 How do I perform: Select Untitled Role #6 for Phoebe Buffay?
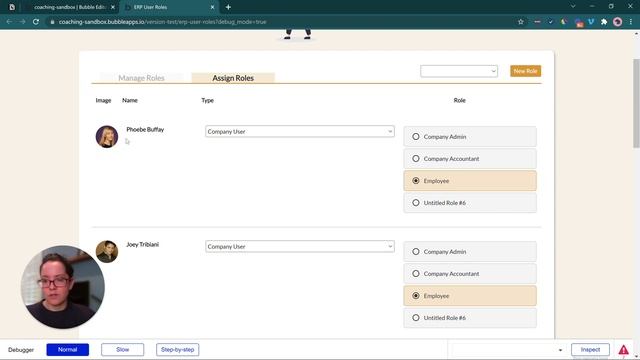pos(470,203)
